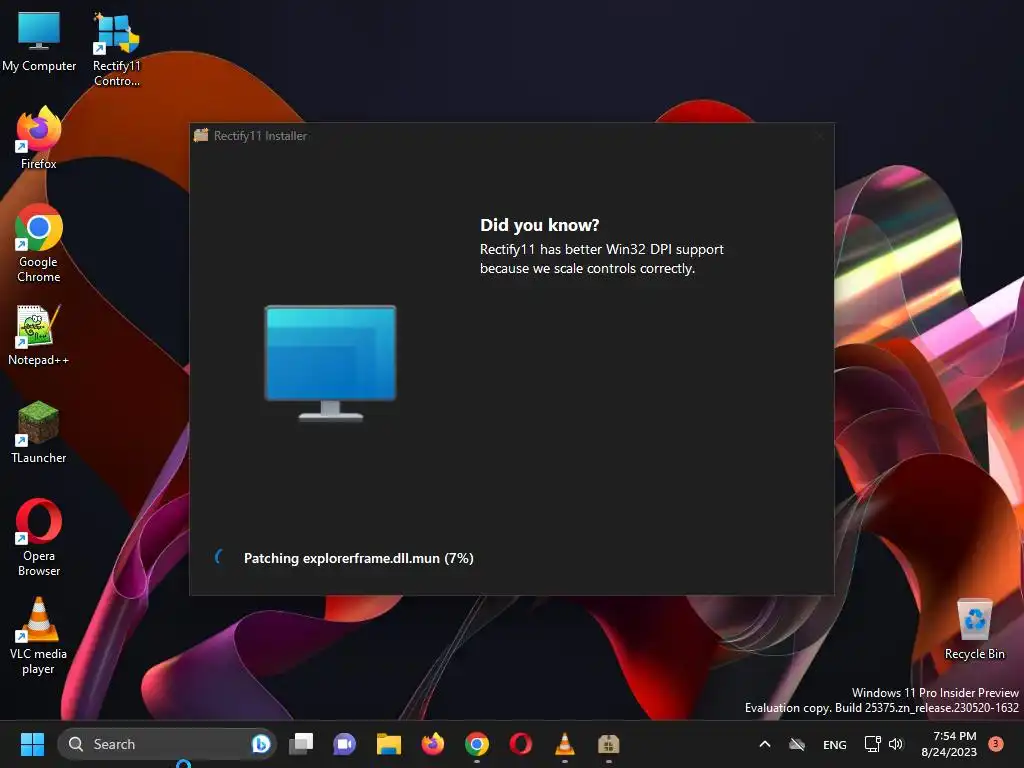Select the Notepad++ desktop shortcut
1024x768 pixels.
click(x=39, y=335)
